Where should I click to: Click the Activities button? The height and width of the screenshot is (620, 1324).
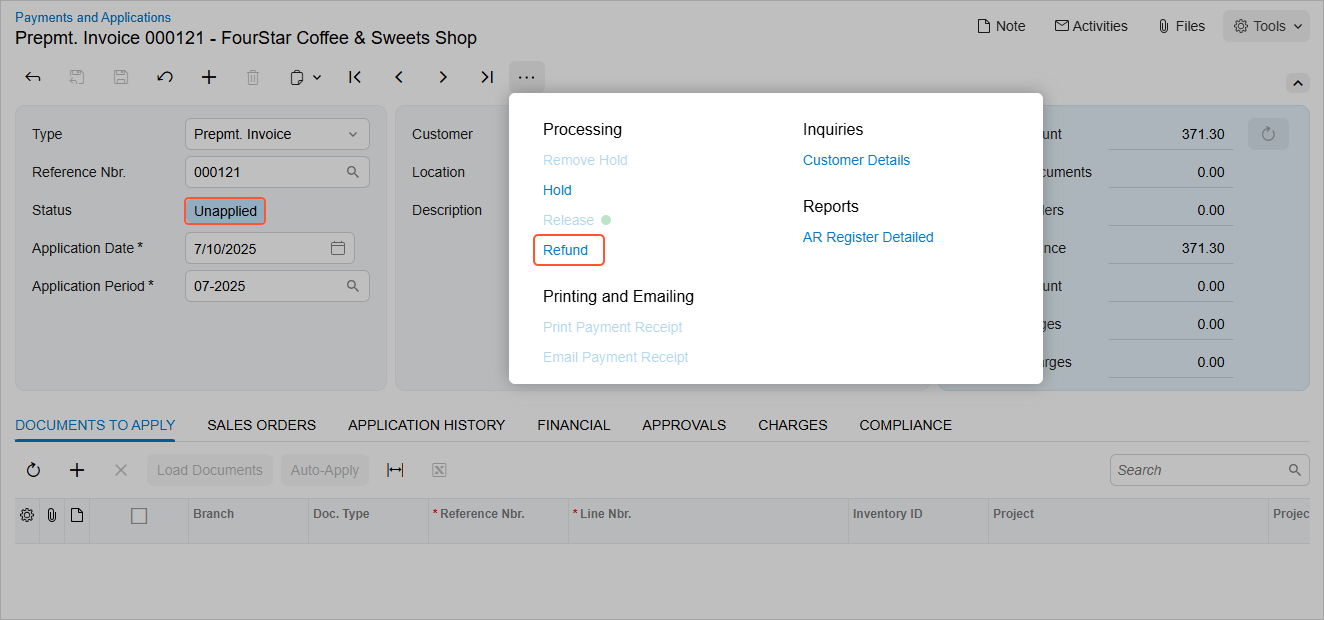1090,26
